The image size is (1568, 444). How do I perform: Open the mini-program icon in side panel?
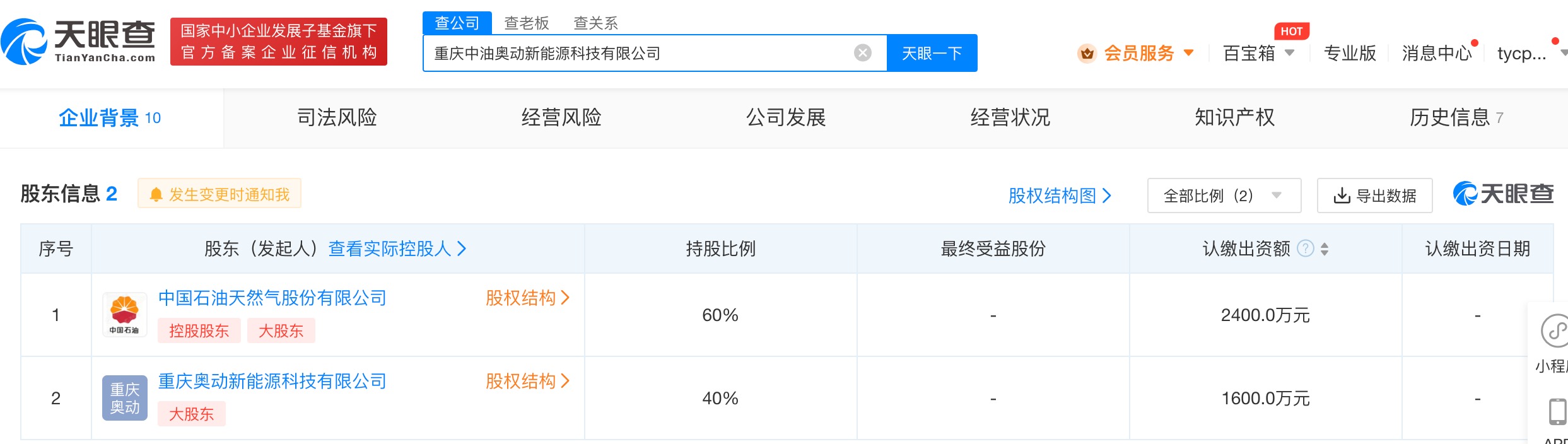(1553, 330)
